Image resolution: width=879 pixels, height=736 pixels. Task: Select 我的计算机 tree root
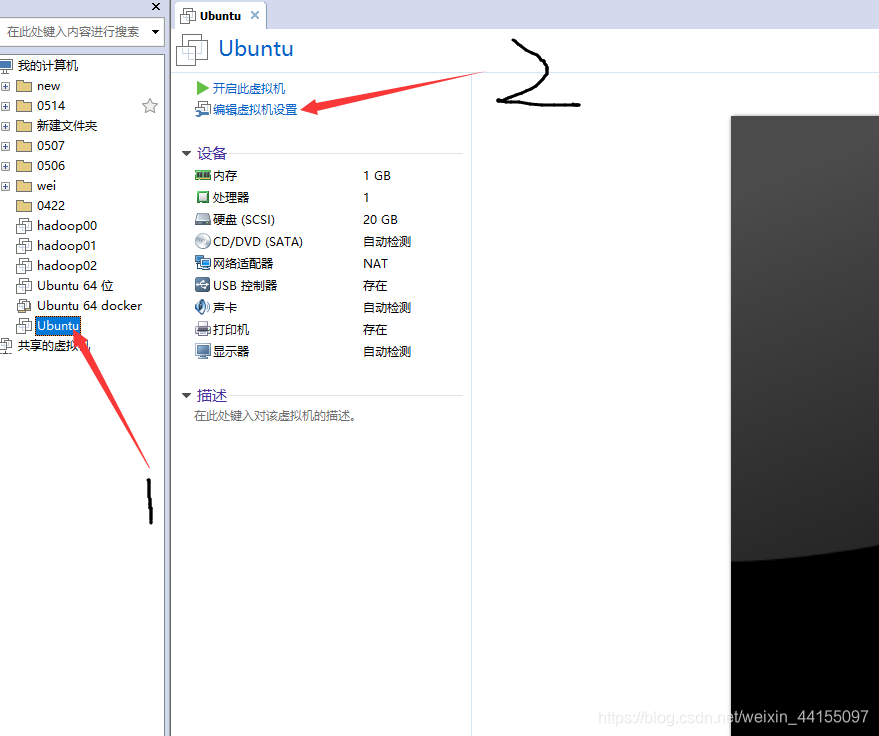tap(48, 66)
